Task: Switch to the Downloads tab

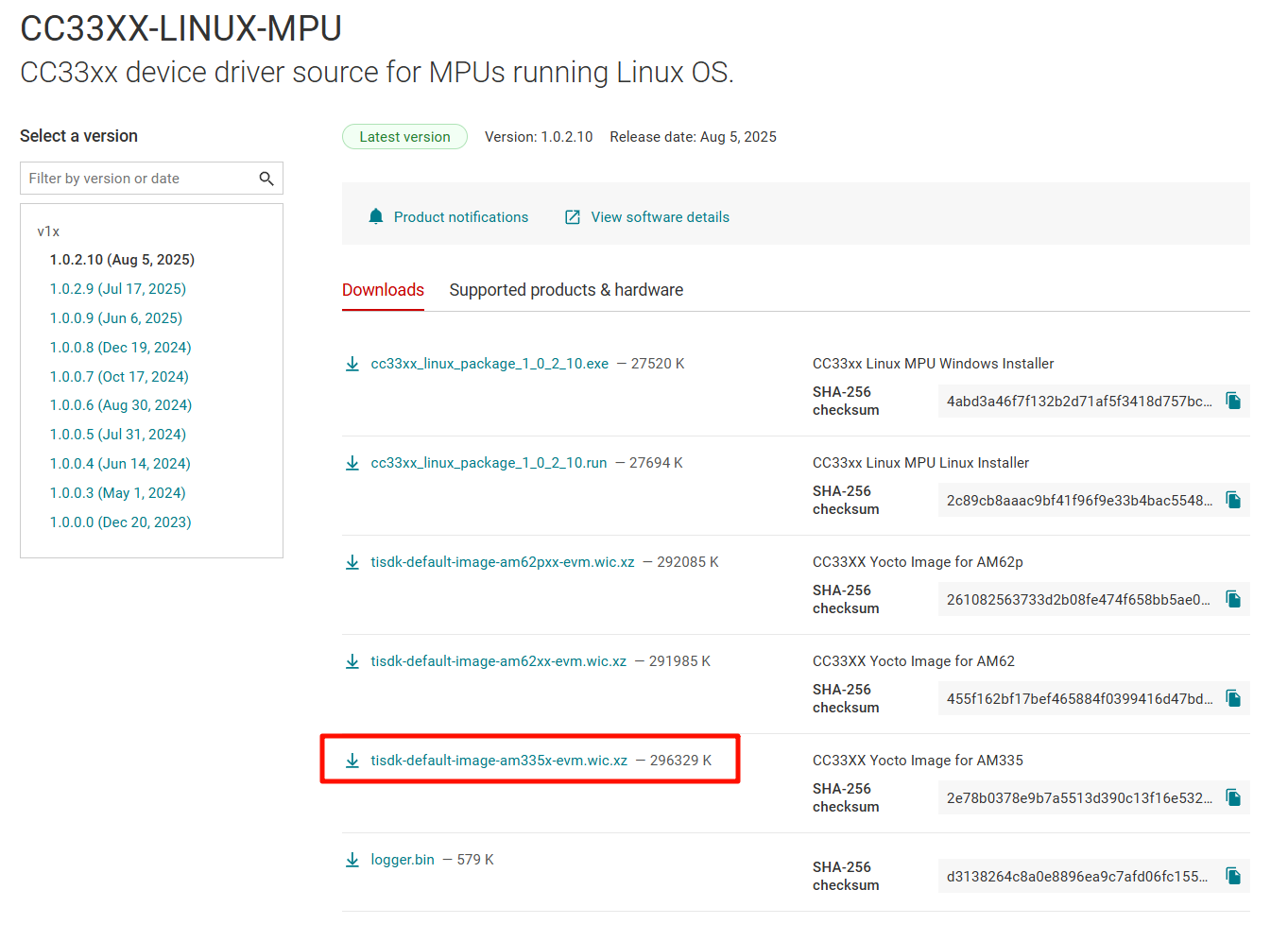Action: coord(383,290)
